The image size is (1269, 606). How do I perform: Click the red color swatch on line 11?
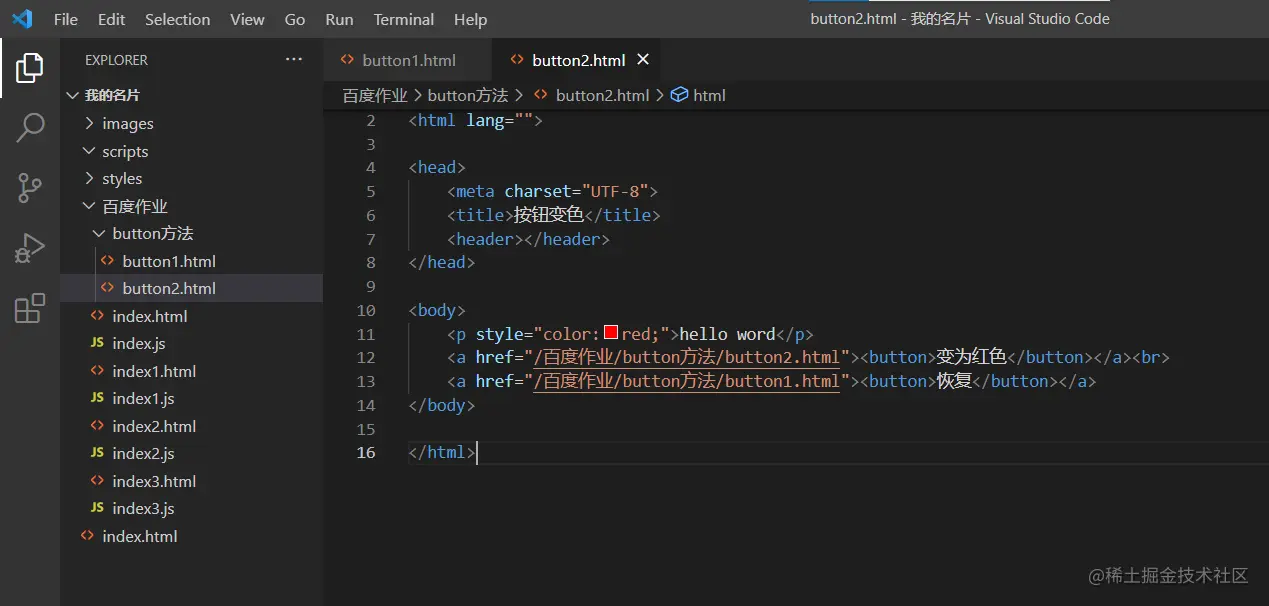(611, 334)
